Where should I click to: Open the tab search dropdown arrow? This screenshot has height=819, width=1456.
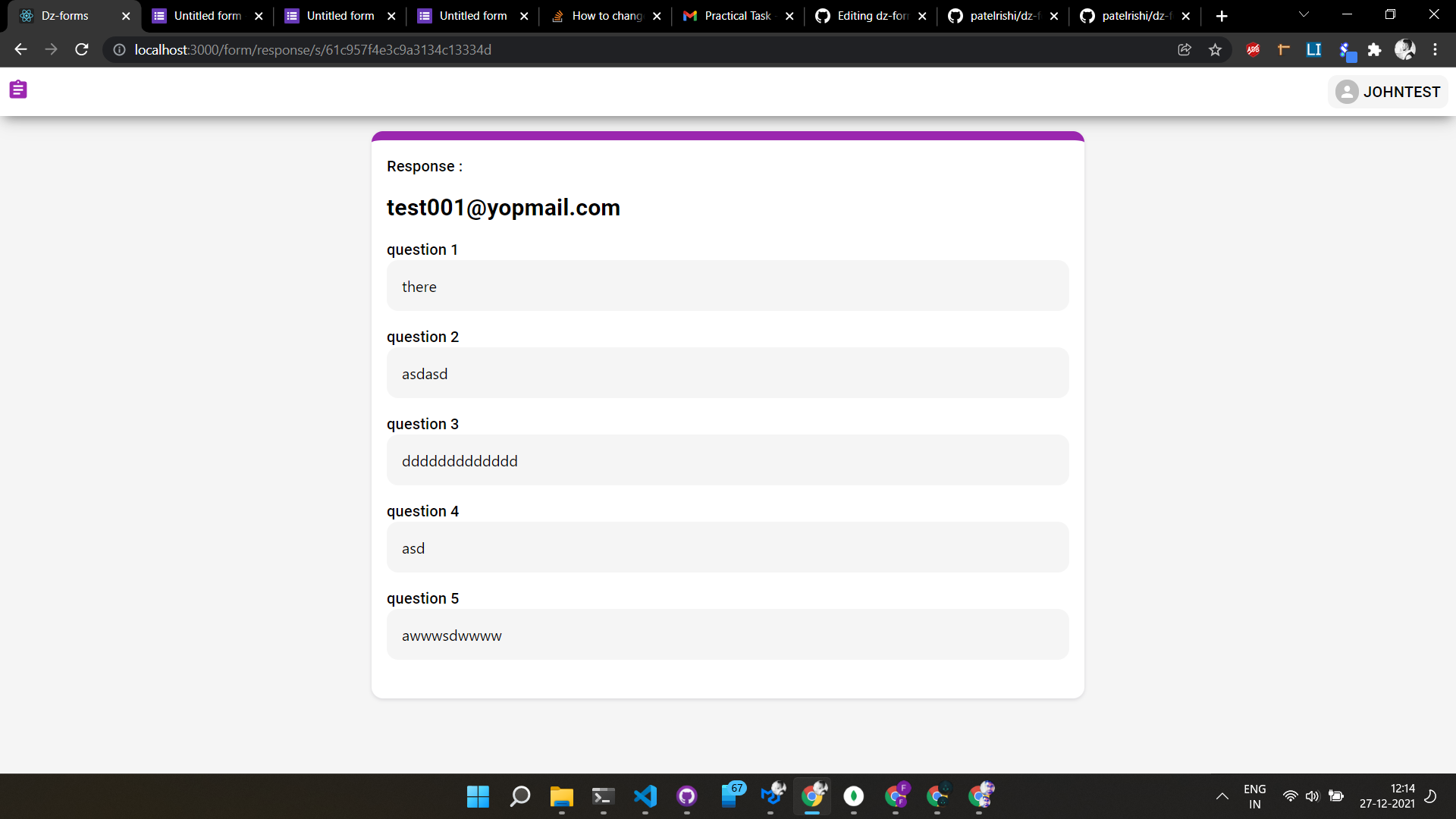coord(1304,14)
